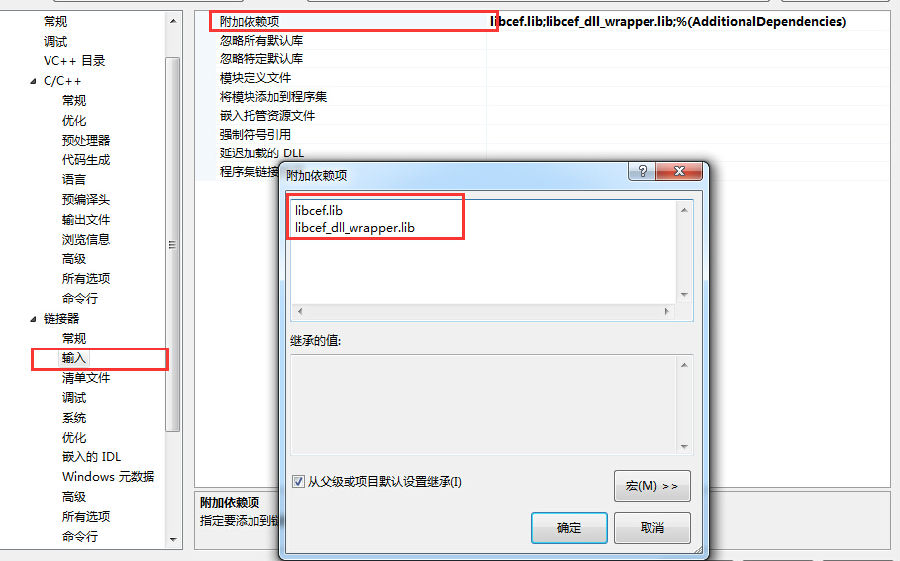Click the tree panel vertical scrollbar thumb

(173, 244)
